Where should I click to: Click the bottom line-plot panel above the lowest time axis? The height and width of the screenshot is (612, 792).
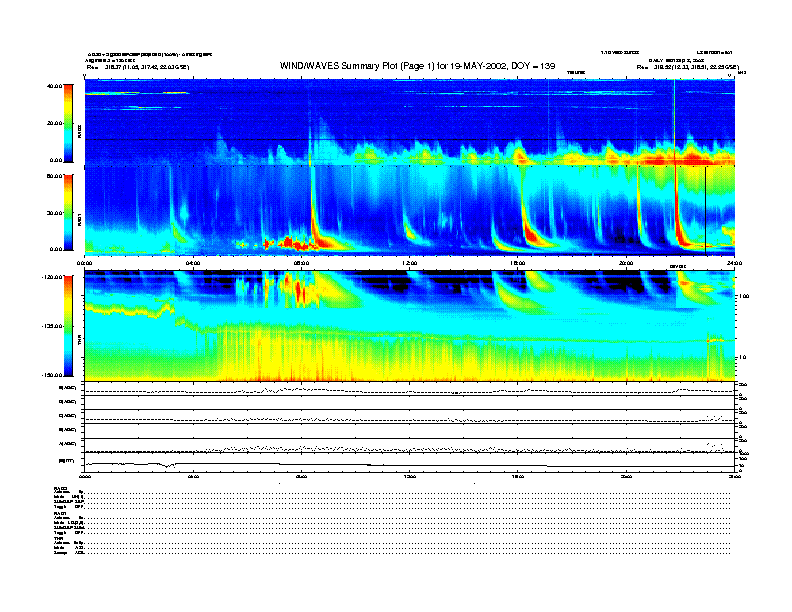[x=410, y=463]
